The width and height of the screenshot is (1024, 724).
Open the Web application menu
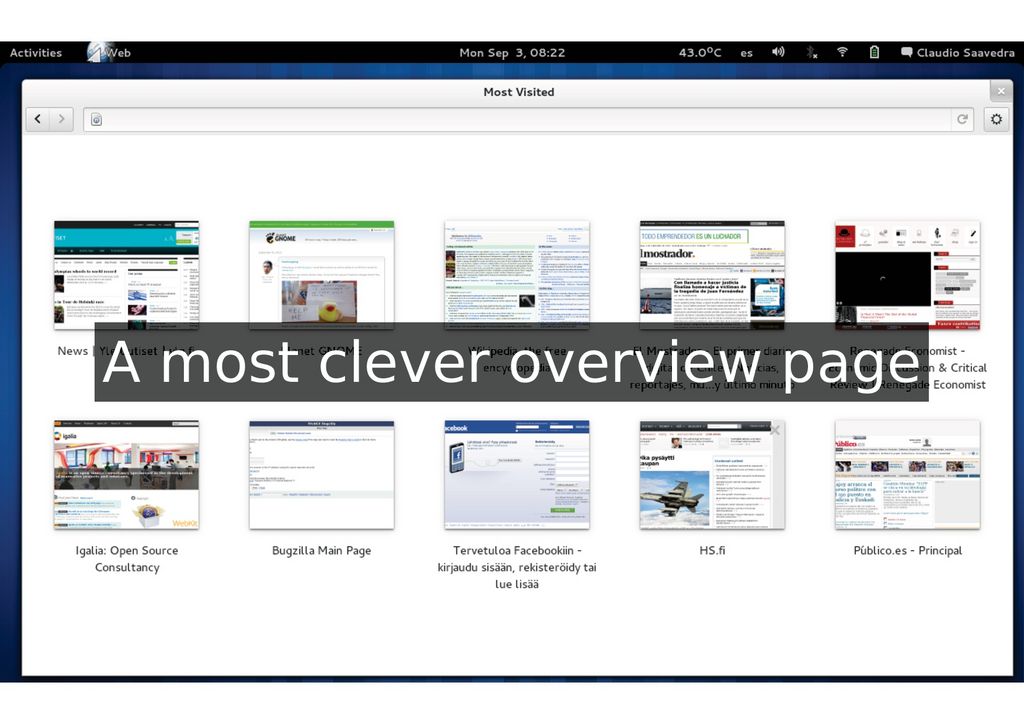[110, 53]
